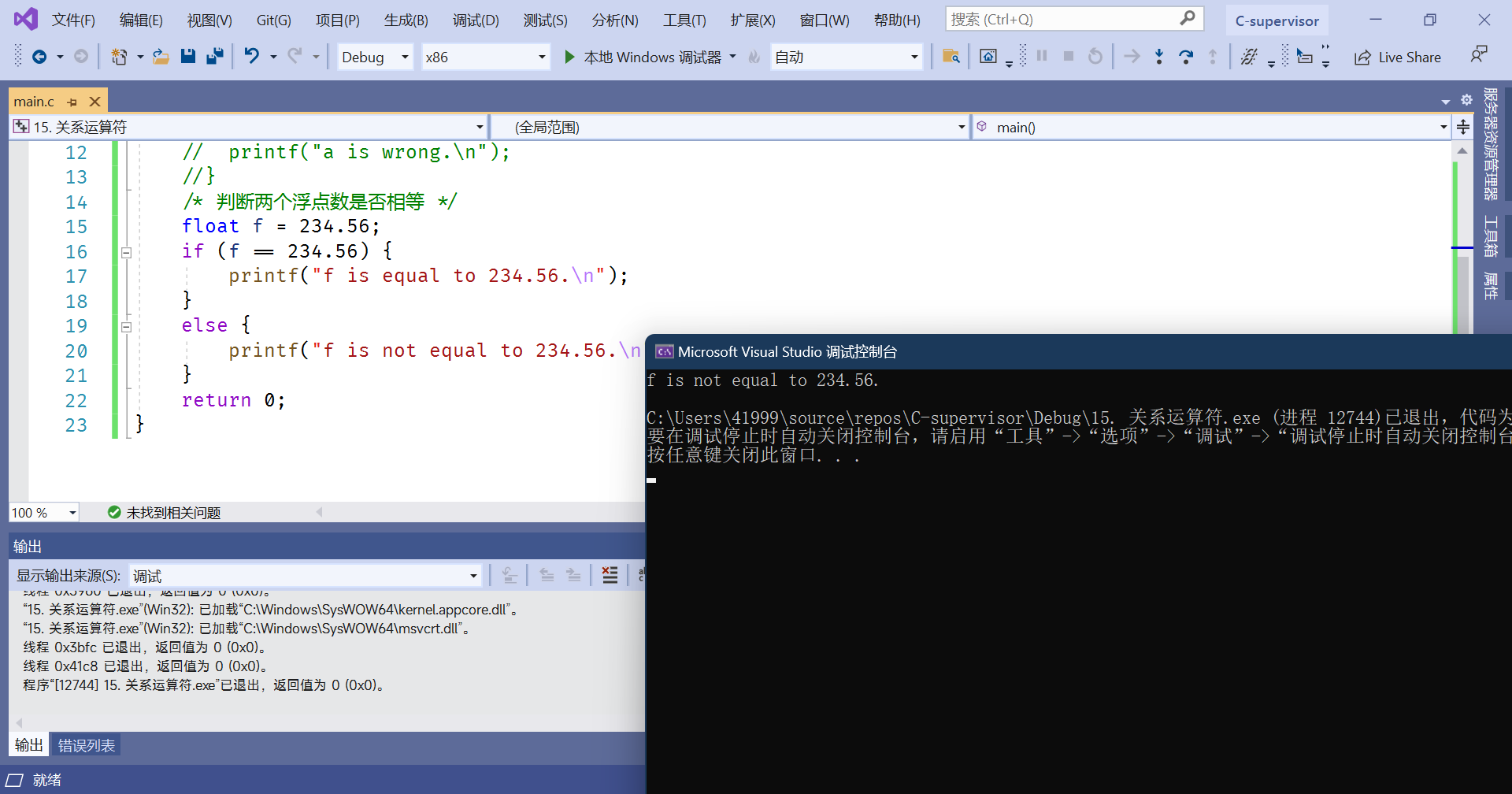Image resolution: width=1512 pixels, height=794 pixels.
Task: Switch to the 错误列表 tab
Action: tap(86, 745)
